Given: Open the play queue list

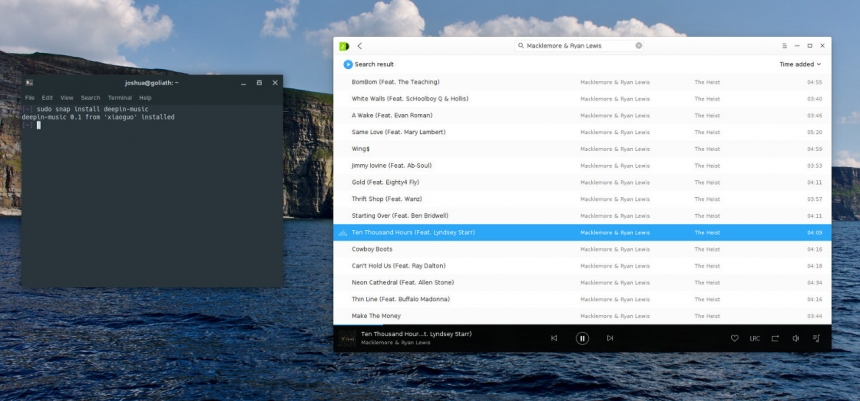Looking at the screenshot, I should (x=816, y=338).
